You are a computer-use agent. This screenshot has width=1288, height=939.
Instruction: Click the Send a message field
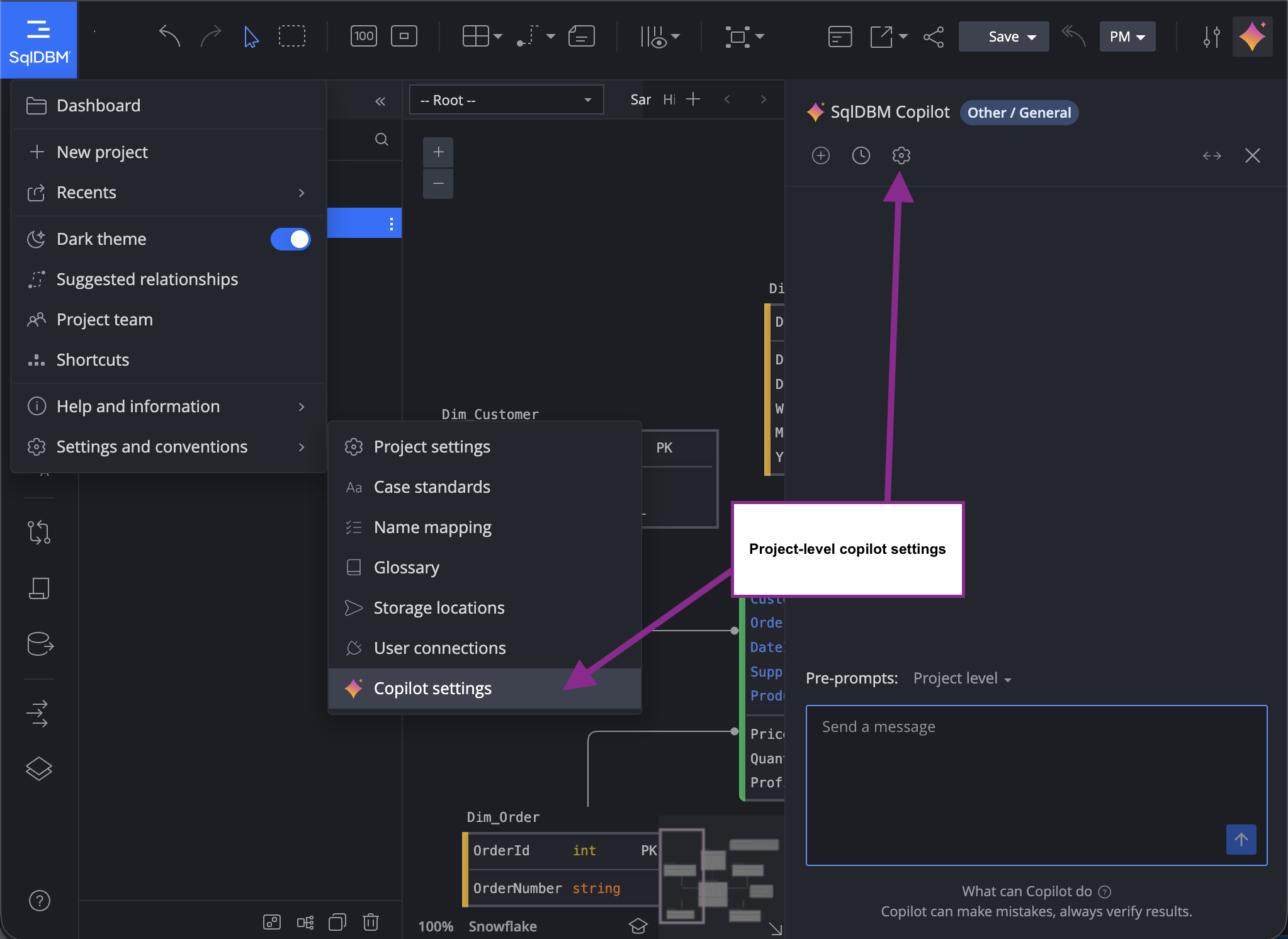pyautogui.click(x=1036, y=785)
